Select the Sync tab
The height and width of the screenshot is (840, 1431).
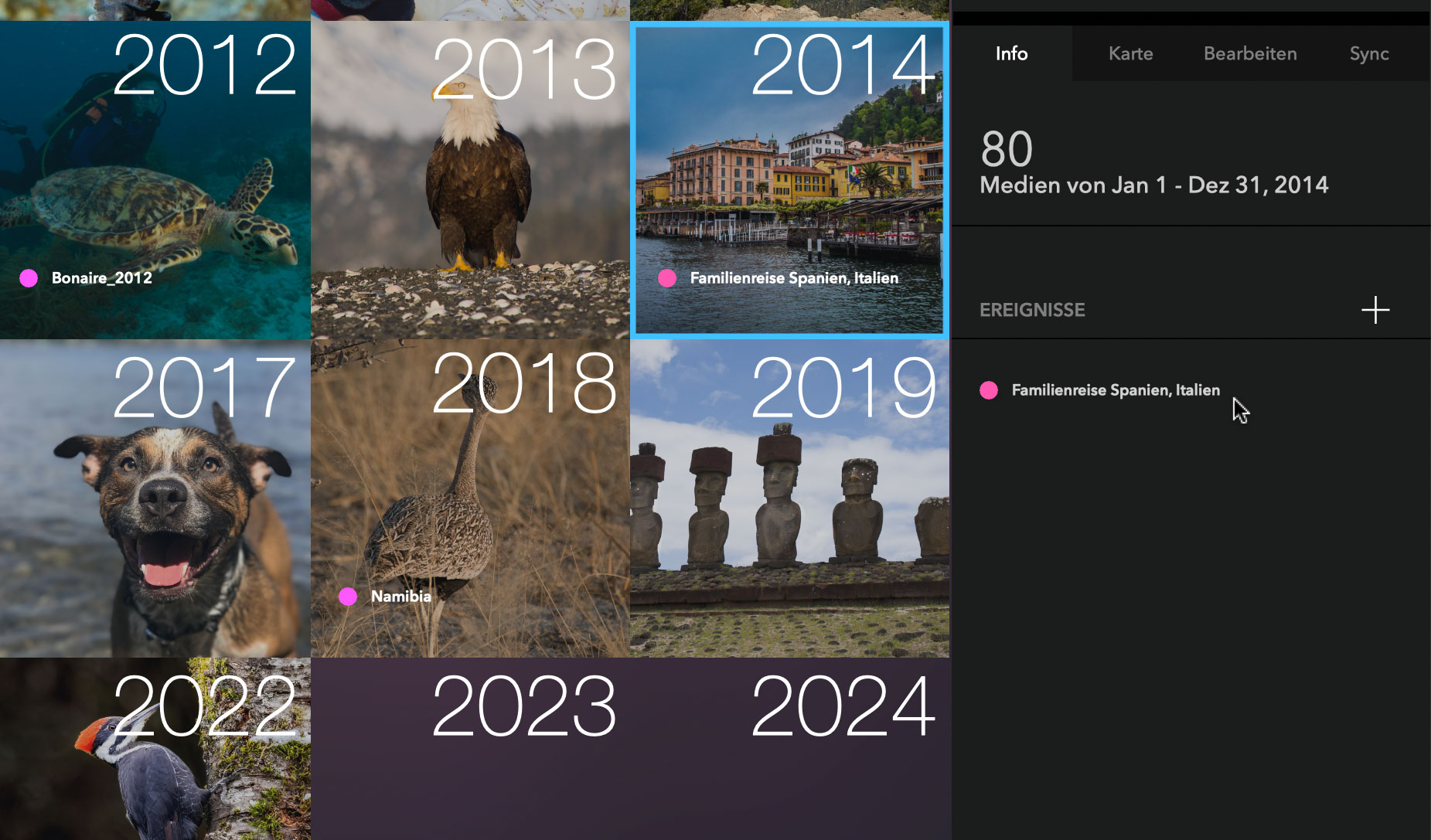point(1369,53)
